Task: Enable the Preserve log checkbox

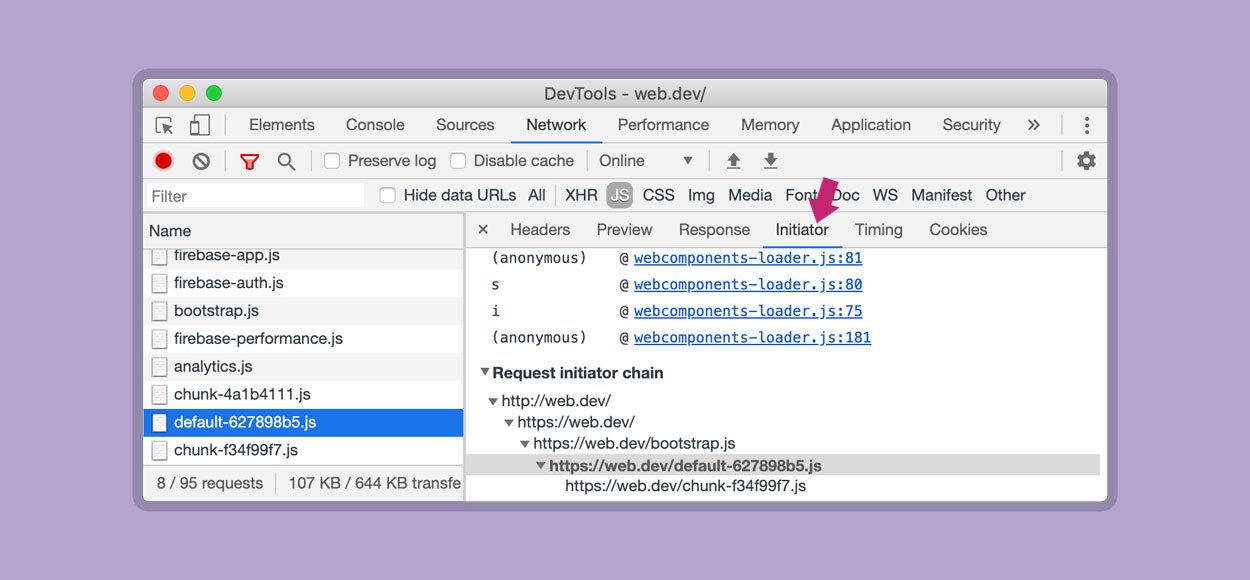Action: click(333, 161)
